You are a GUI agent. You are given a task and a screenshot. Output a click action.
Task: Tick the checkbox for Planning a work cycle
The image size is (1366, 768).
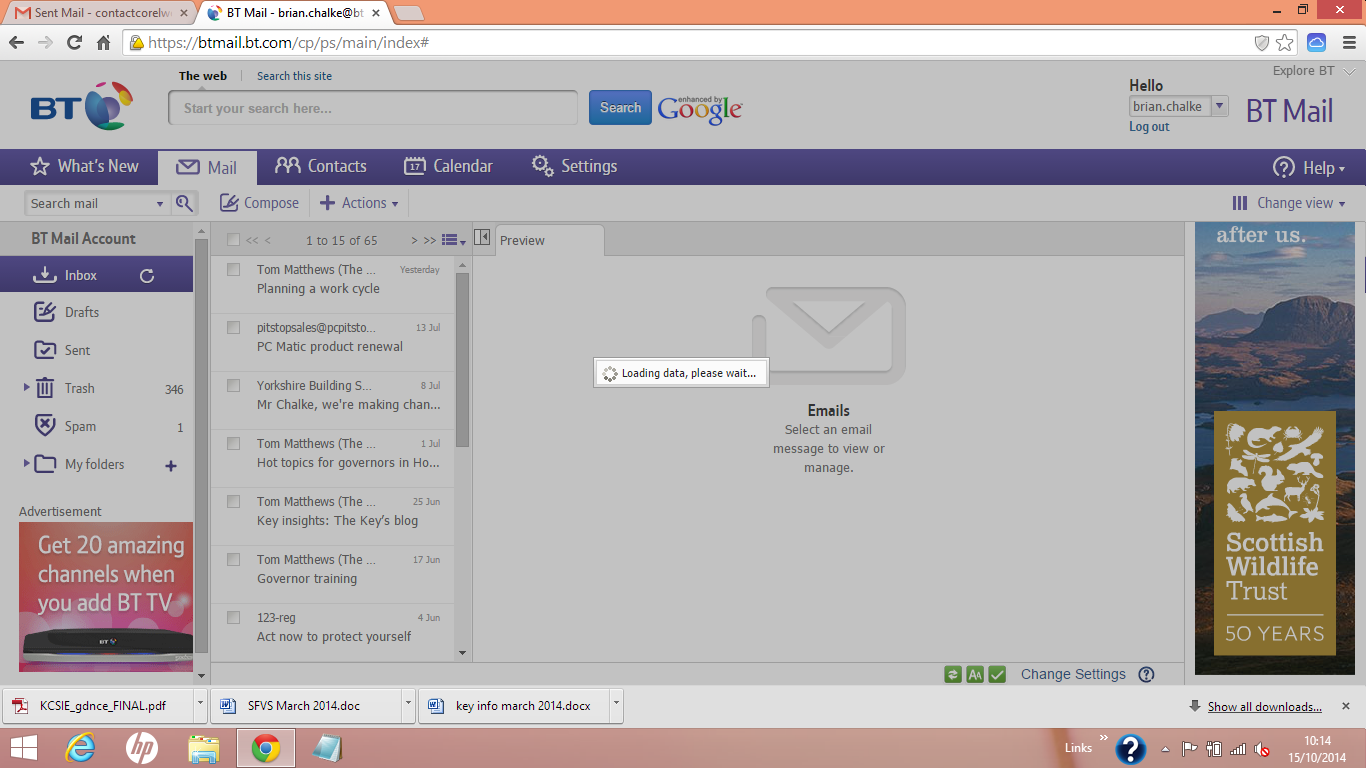pyautogui.click(x=233, y=269)
